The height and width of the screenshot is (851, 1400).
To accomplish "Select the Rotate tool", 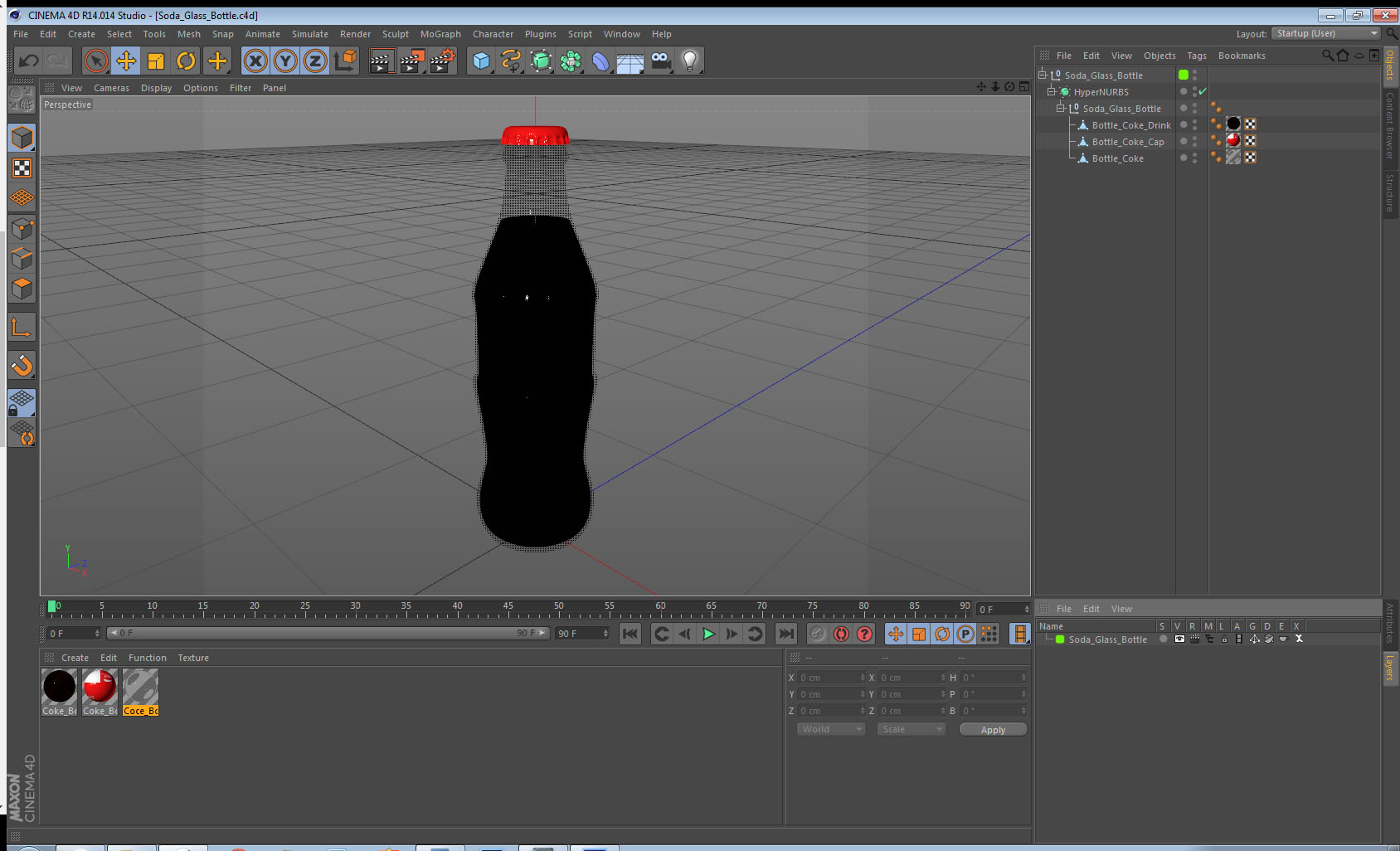I will tap(186, 61).
